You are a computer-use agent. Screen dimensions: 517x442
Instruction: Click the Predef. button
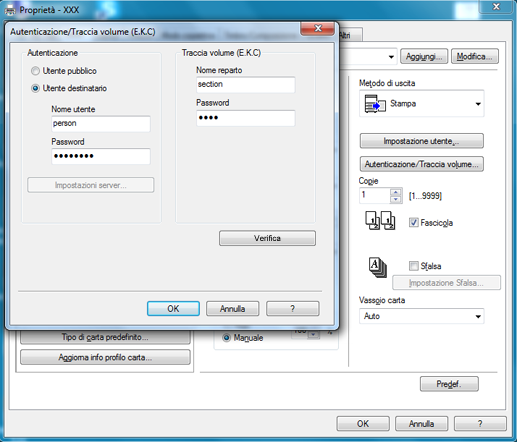tap(449, 384)
